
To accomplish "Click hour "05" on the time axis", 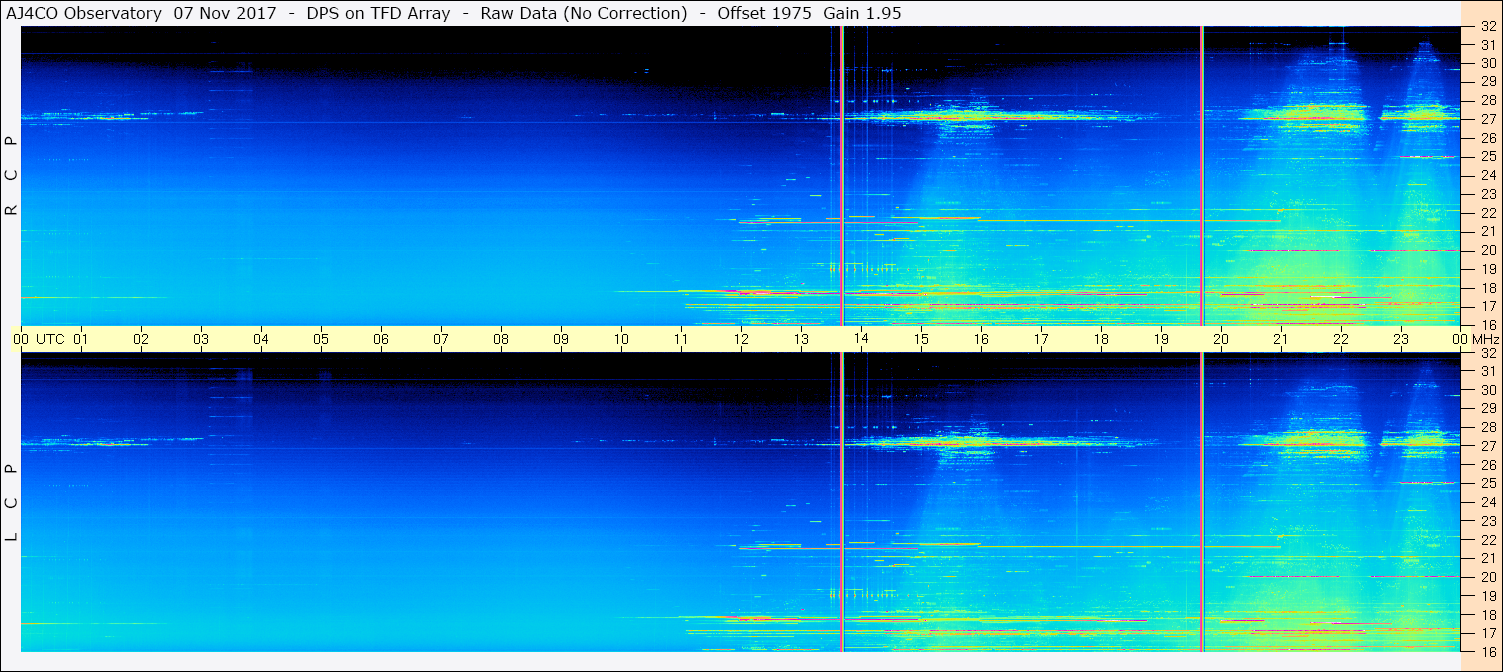I will pos(321,339).
